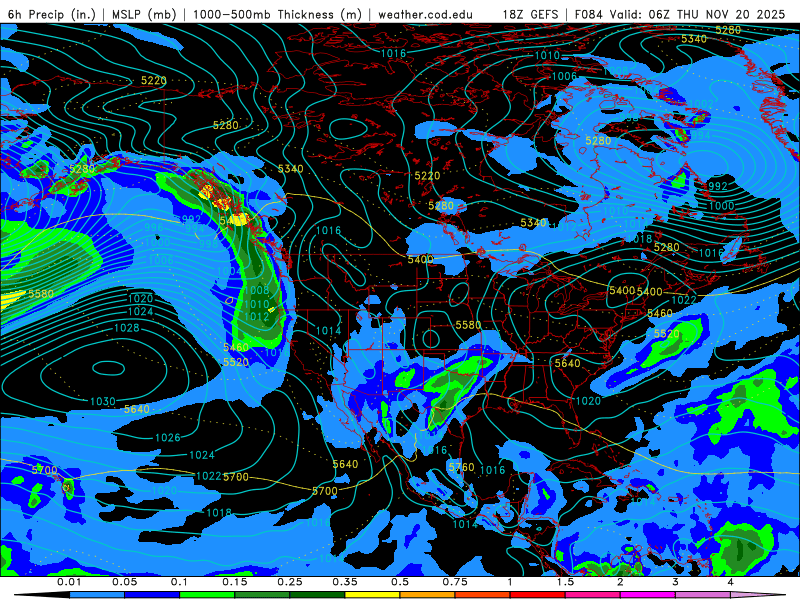Select the 0.05 value on the precip legend

click(124, 582)
